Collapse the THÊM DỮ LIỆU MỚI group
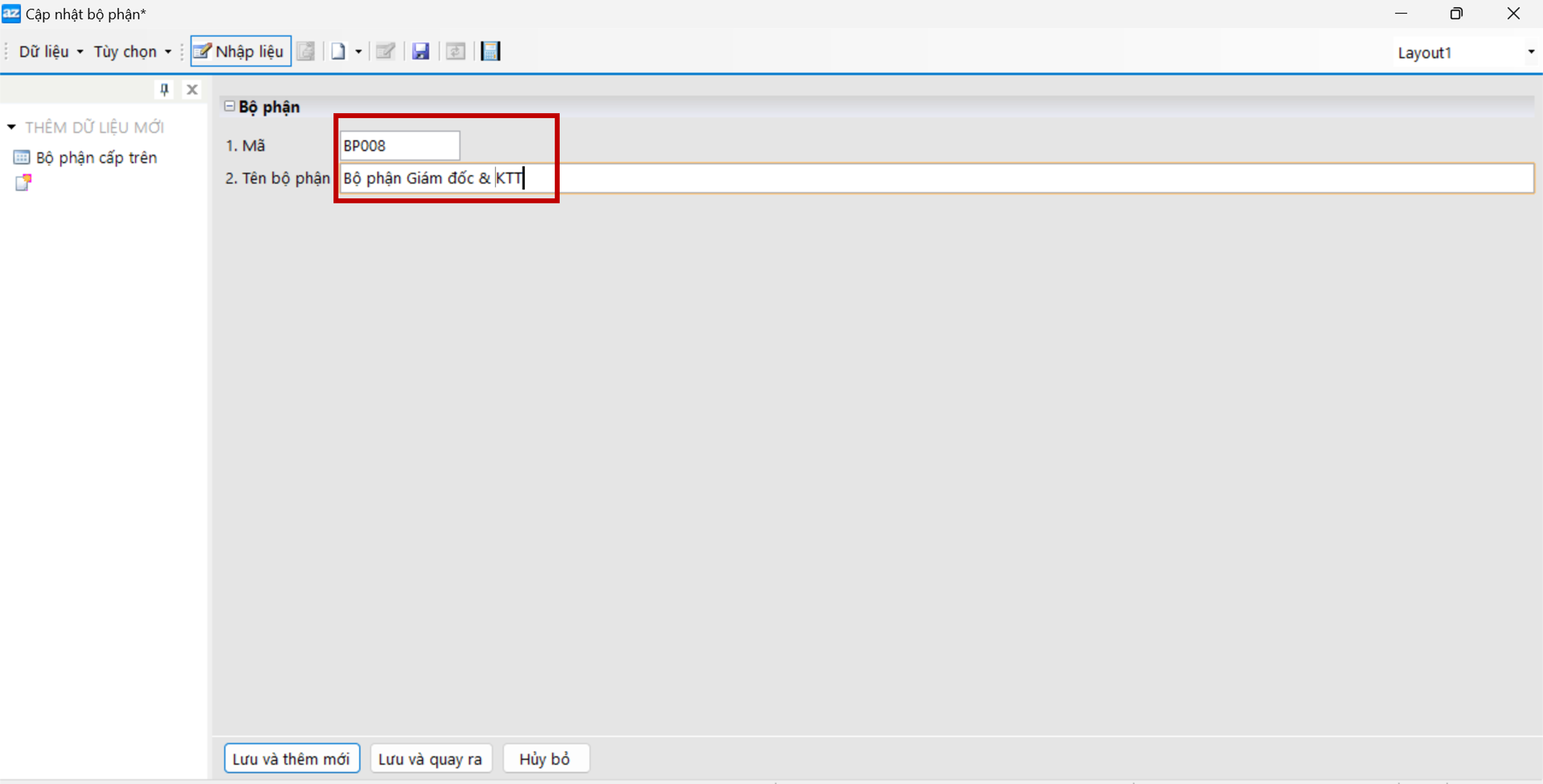 click(11, 127)
